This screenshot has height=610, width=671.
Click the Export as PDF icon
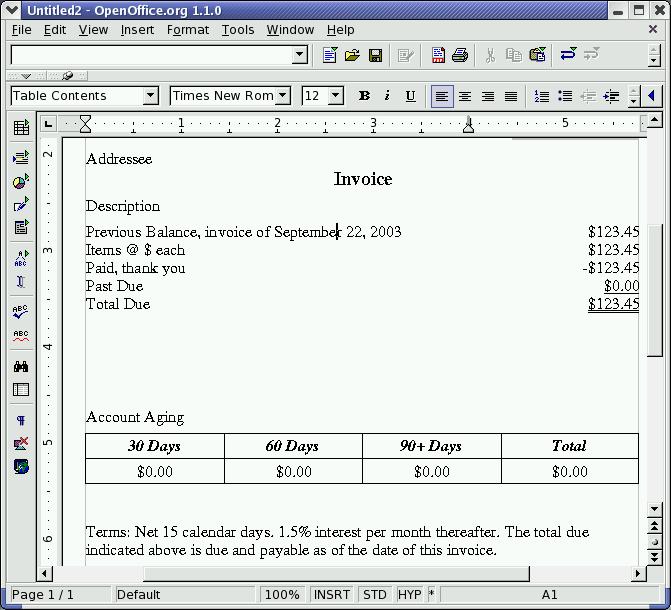click(438, 55)
